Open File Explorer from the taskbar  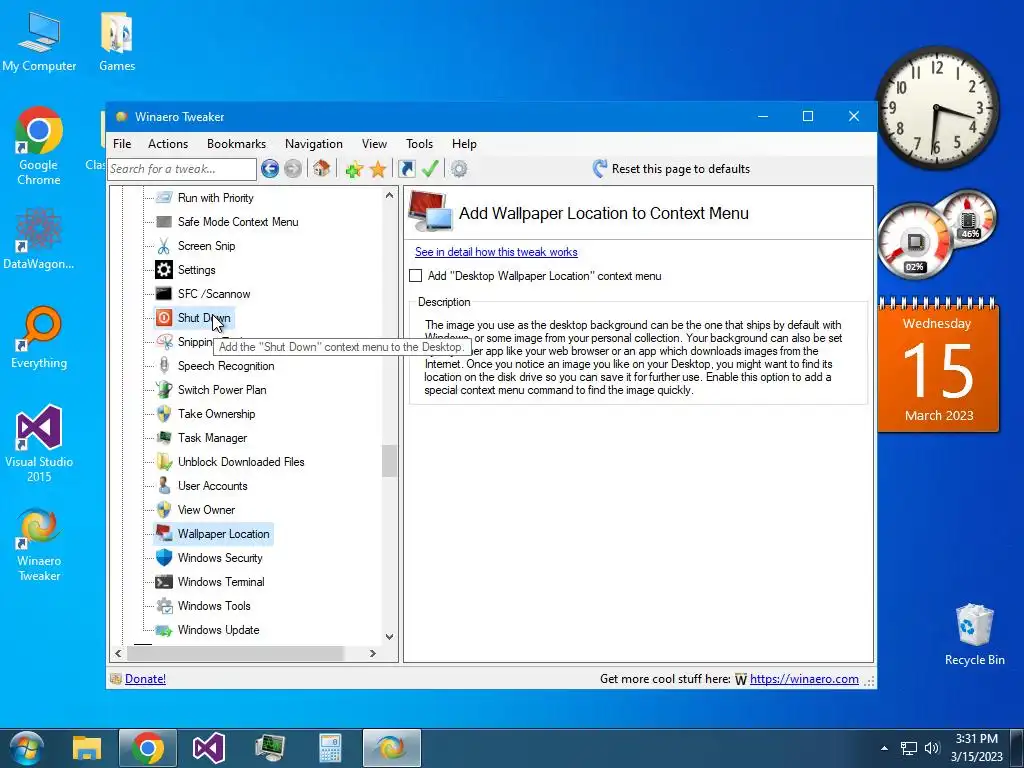coord(87,748)
